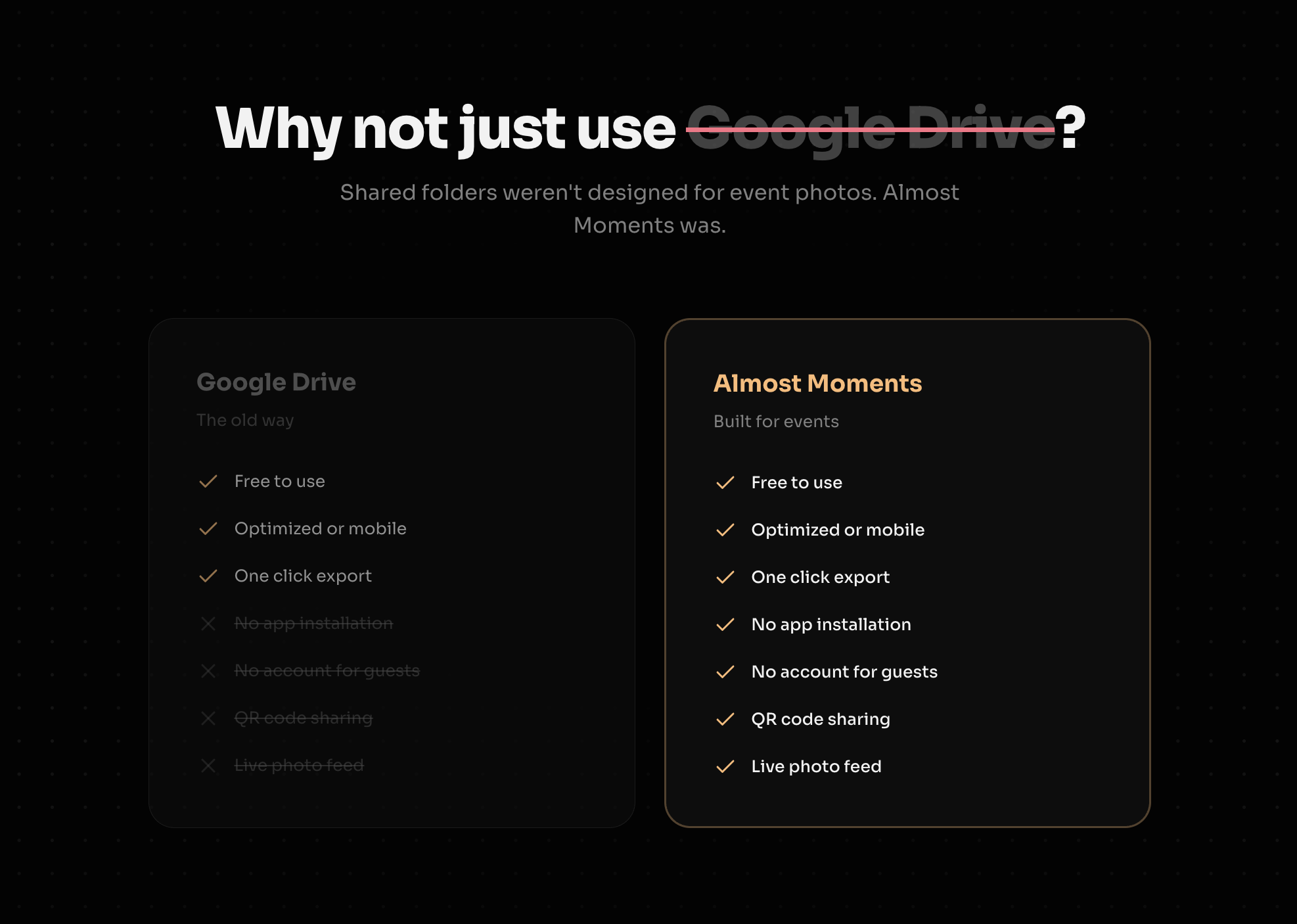Select the checkmark next to One click export under Google Drive

pyautogui.click(x=208, y=576)
